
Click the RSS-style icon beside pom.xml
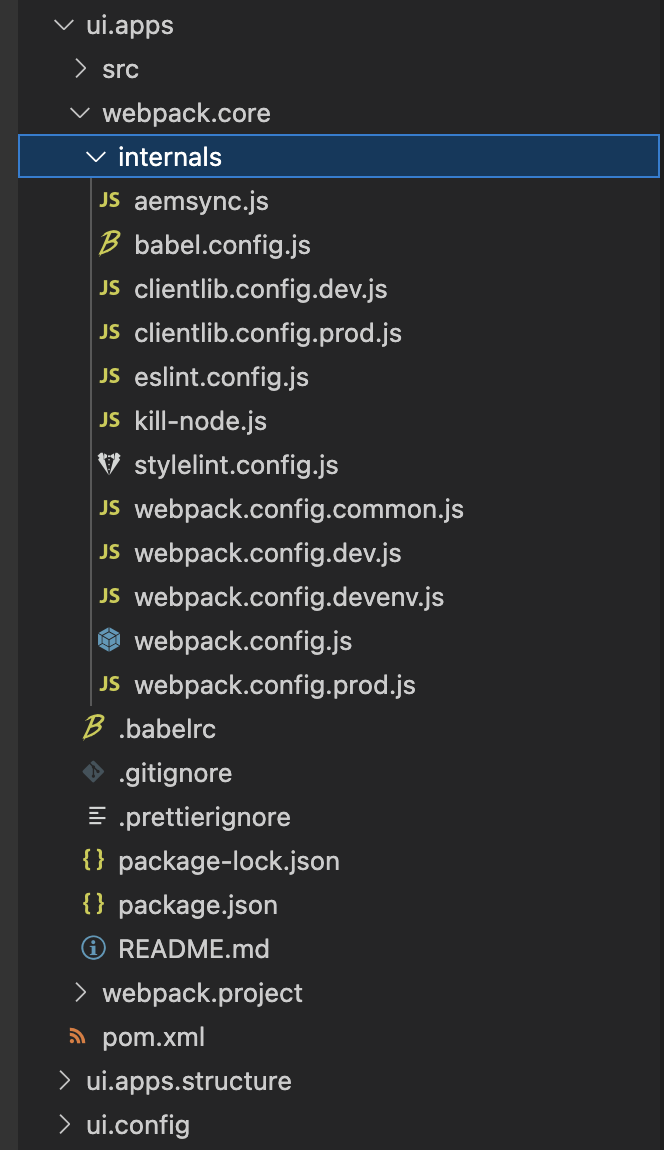[77, 1036]
